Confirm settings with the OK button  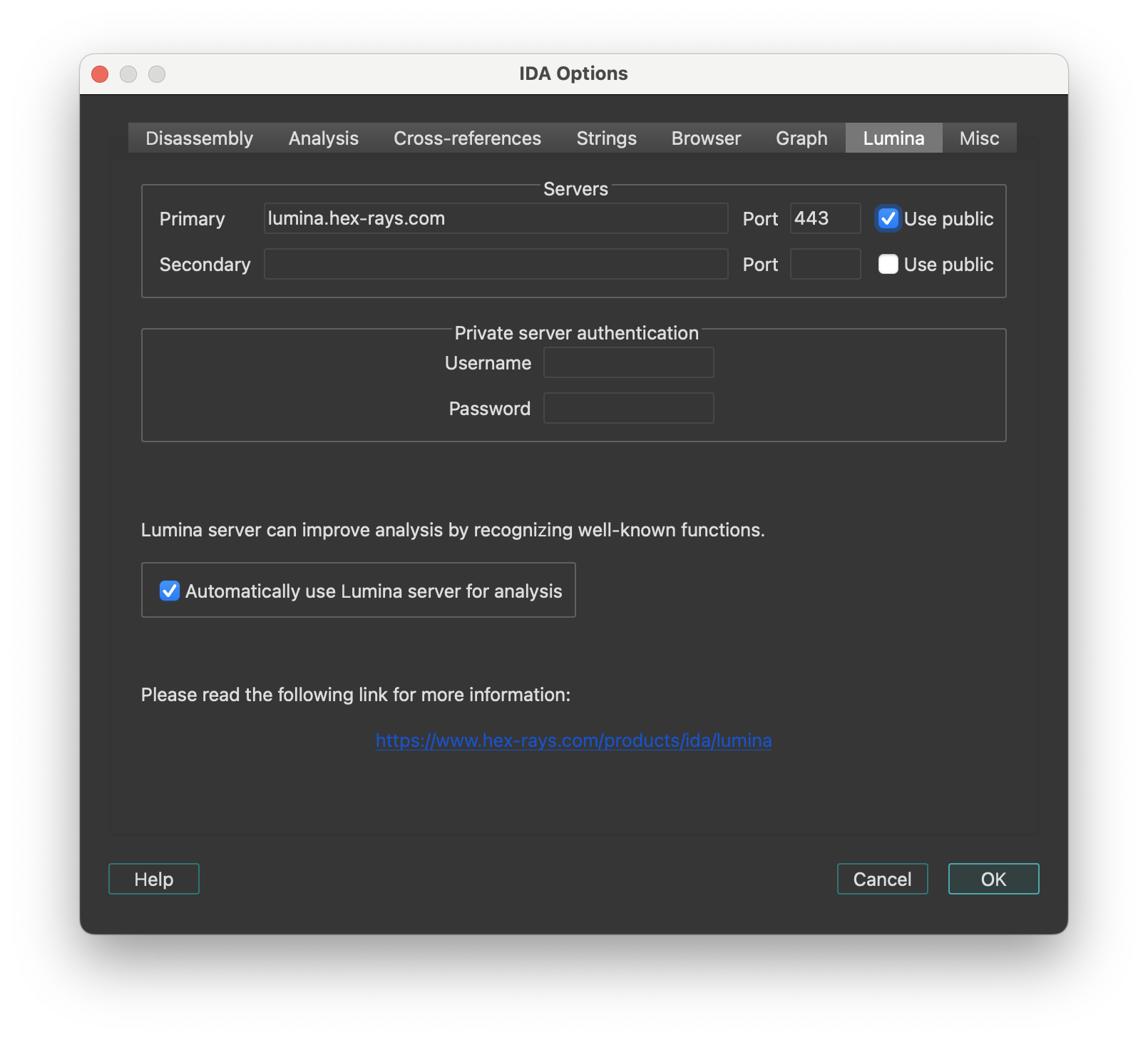point(993,880)
